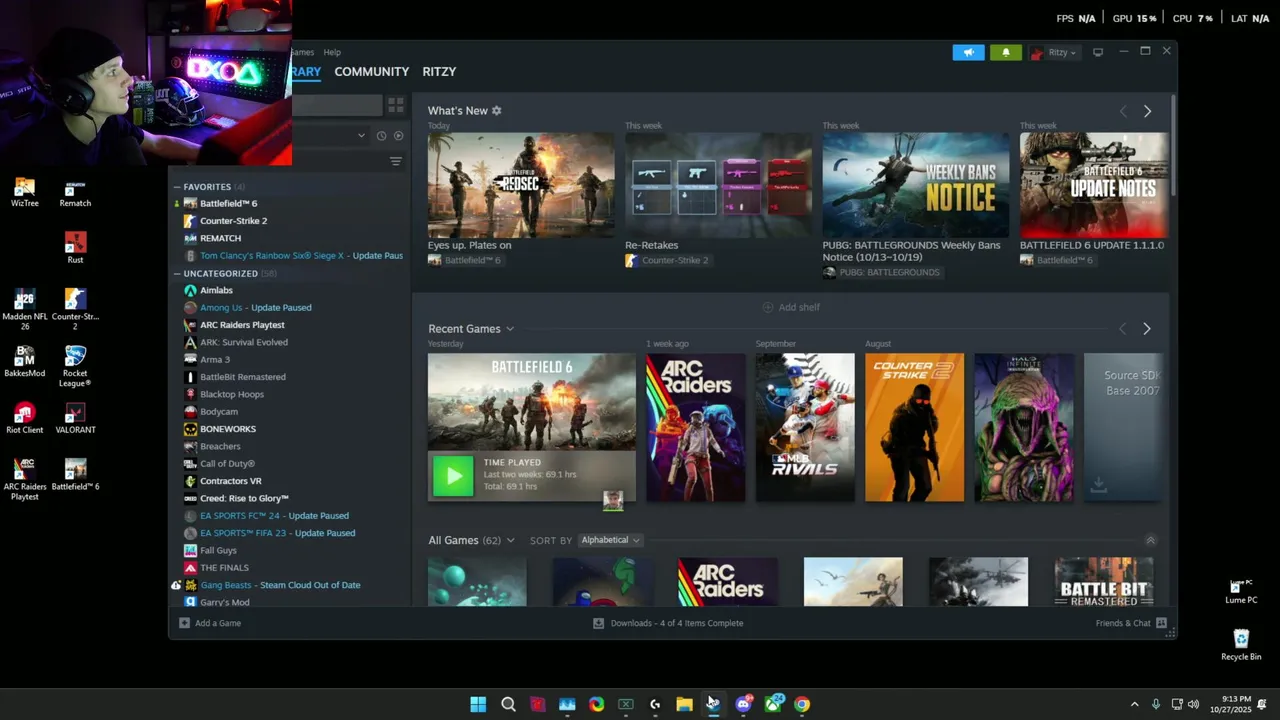
Task: Open the BattleBit Remastered tile in All Games
Action: pyautogui.click(x=1104, y=581)
